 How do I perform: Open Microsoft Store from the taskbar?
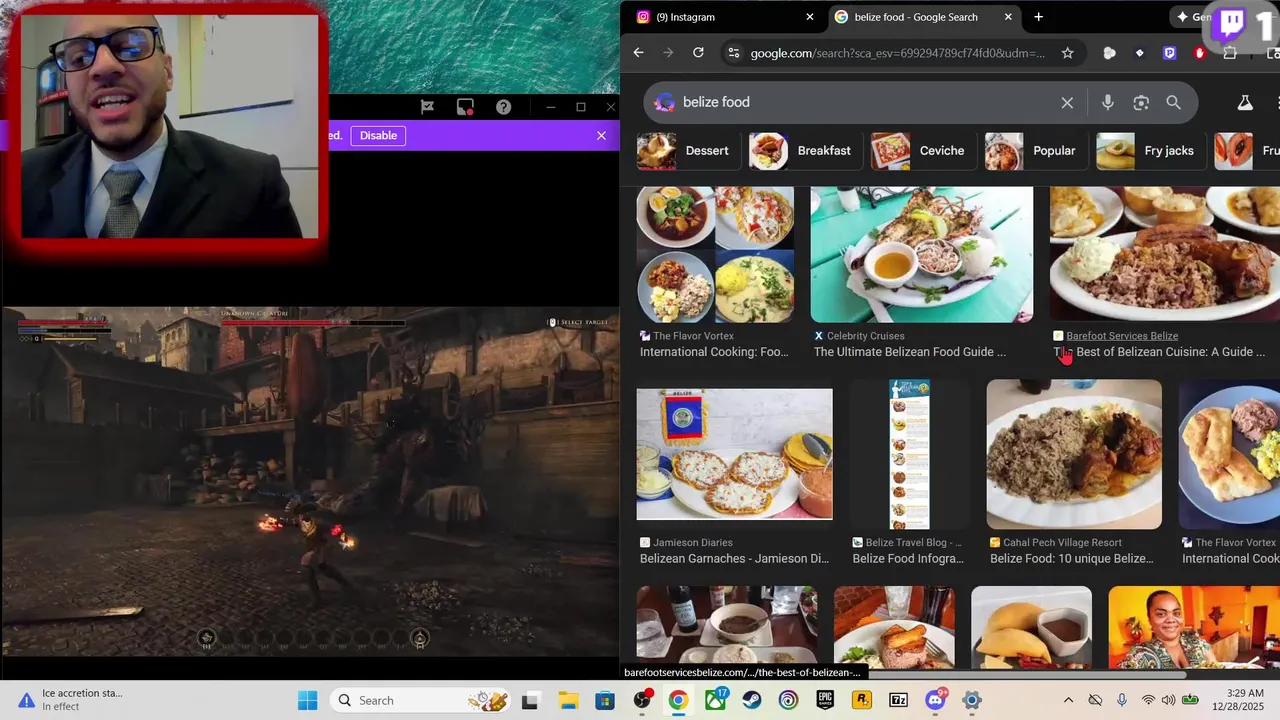point(605,700)
